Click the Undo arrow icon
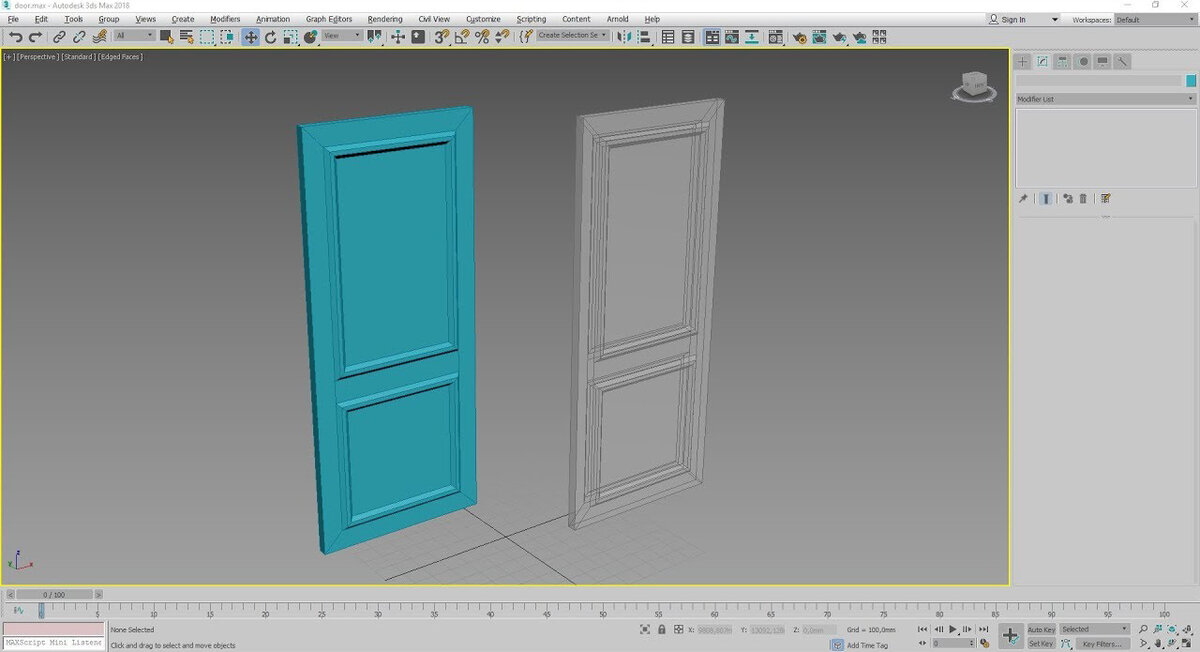The height and width of the screenshot is (652, 1200). (x=15, y=36)
